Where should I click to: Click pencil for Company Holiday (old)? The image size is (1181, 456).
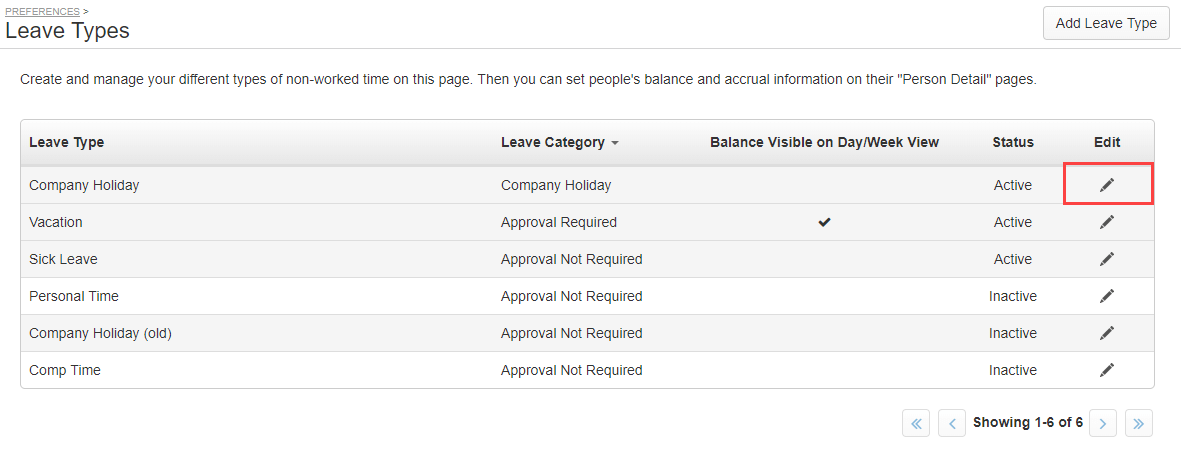point(1106,332)
